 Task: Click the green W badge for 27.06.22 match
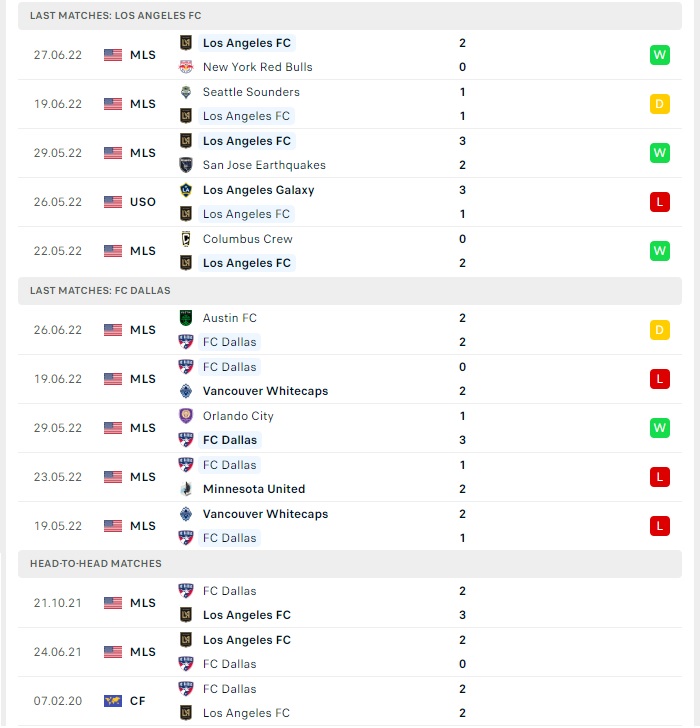tap(660, 55)
